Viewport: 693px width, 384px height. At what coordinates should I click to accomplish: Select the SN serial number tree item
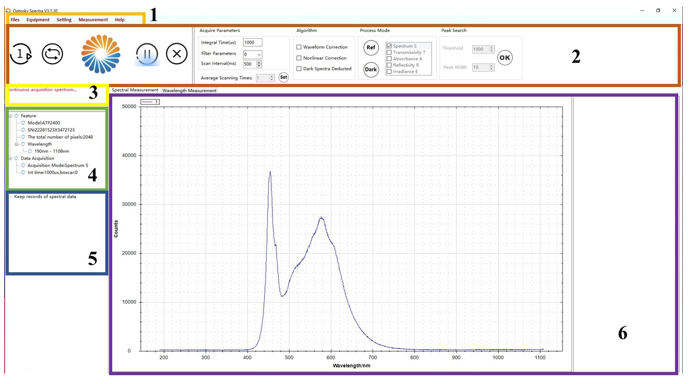tap(51, 130)
